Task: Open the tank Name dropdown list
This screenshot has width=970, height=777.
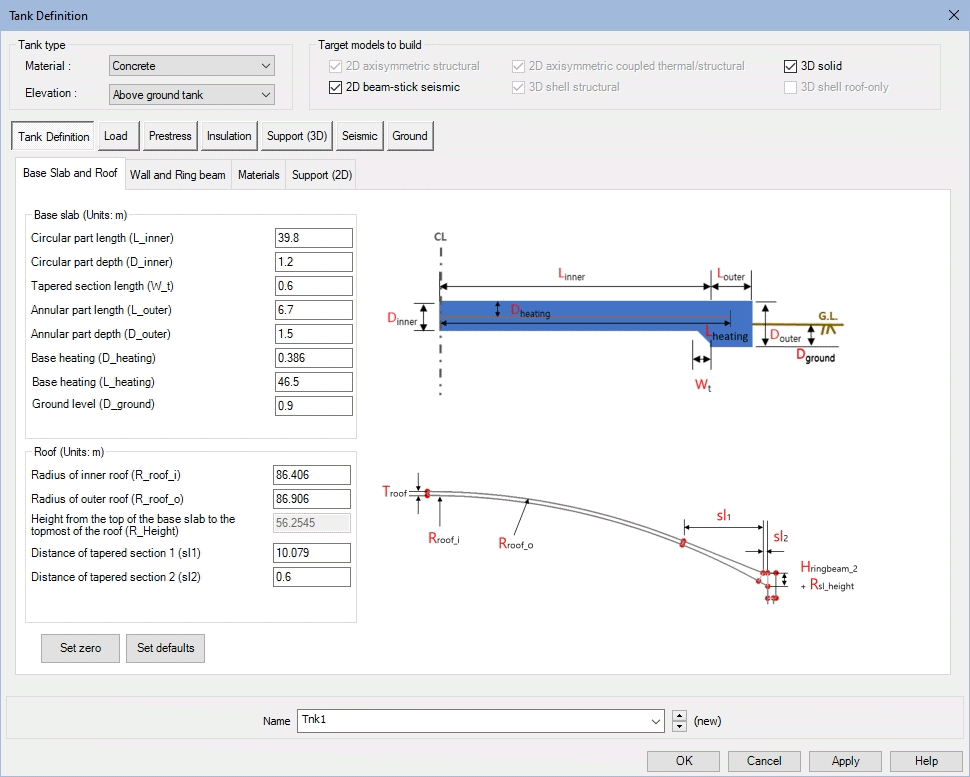Action: click(656, 721)
